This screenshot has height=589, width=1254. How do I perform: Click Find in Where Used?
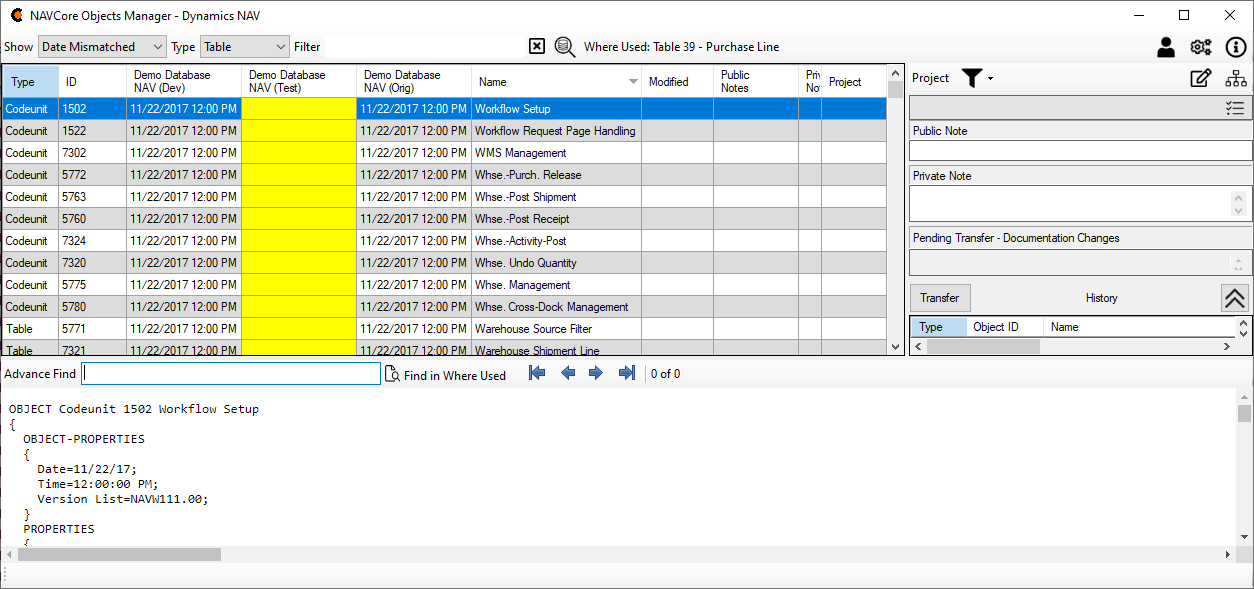[446, 375]
